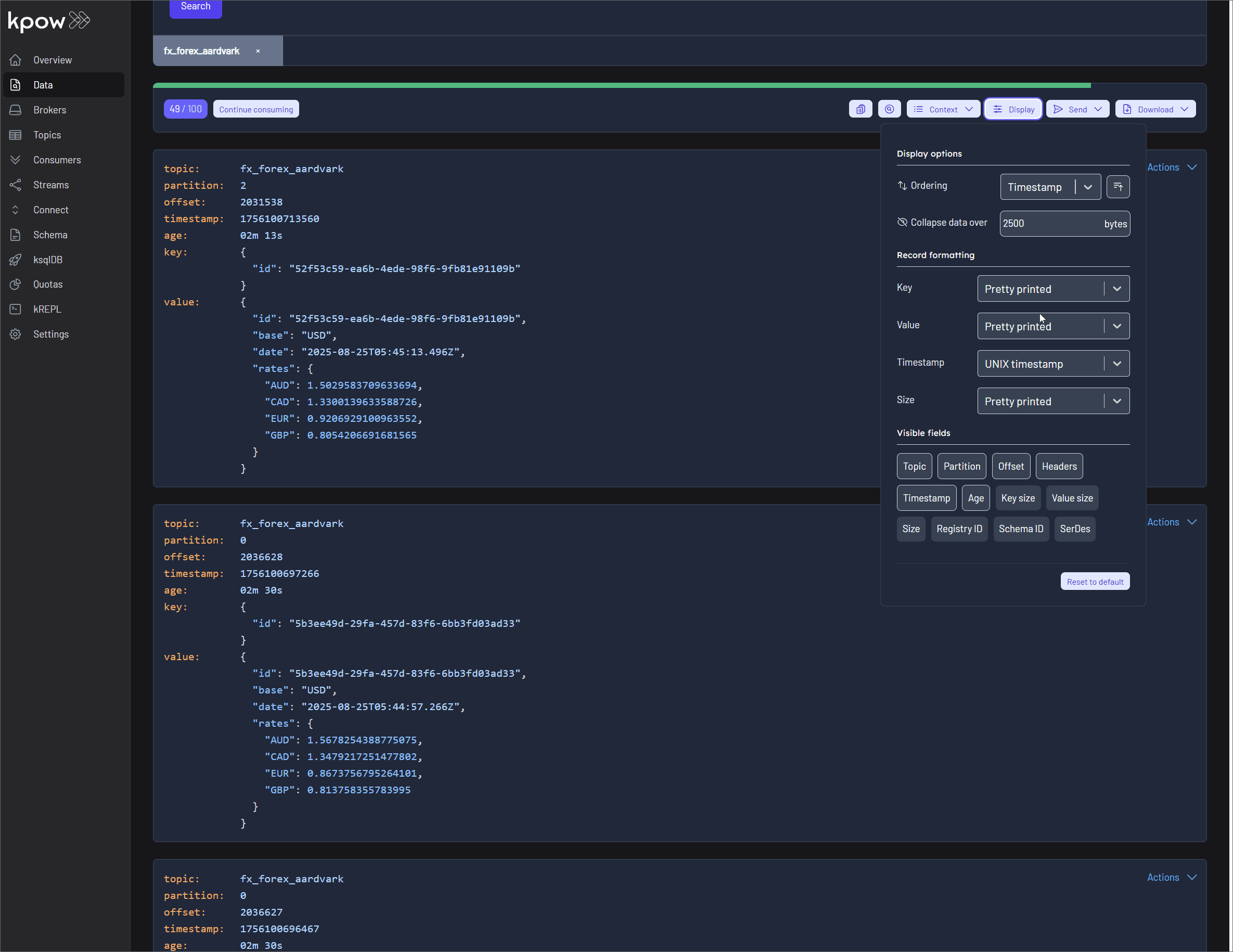The image size is (1233, 952).
Task: Navigate to the ksqlDB panel
Action: pyautogui.click(x=47, y=259)
